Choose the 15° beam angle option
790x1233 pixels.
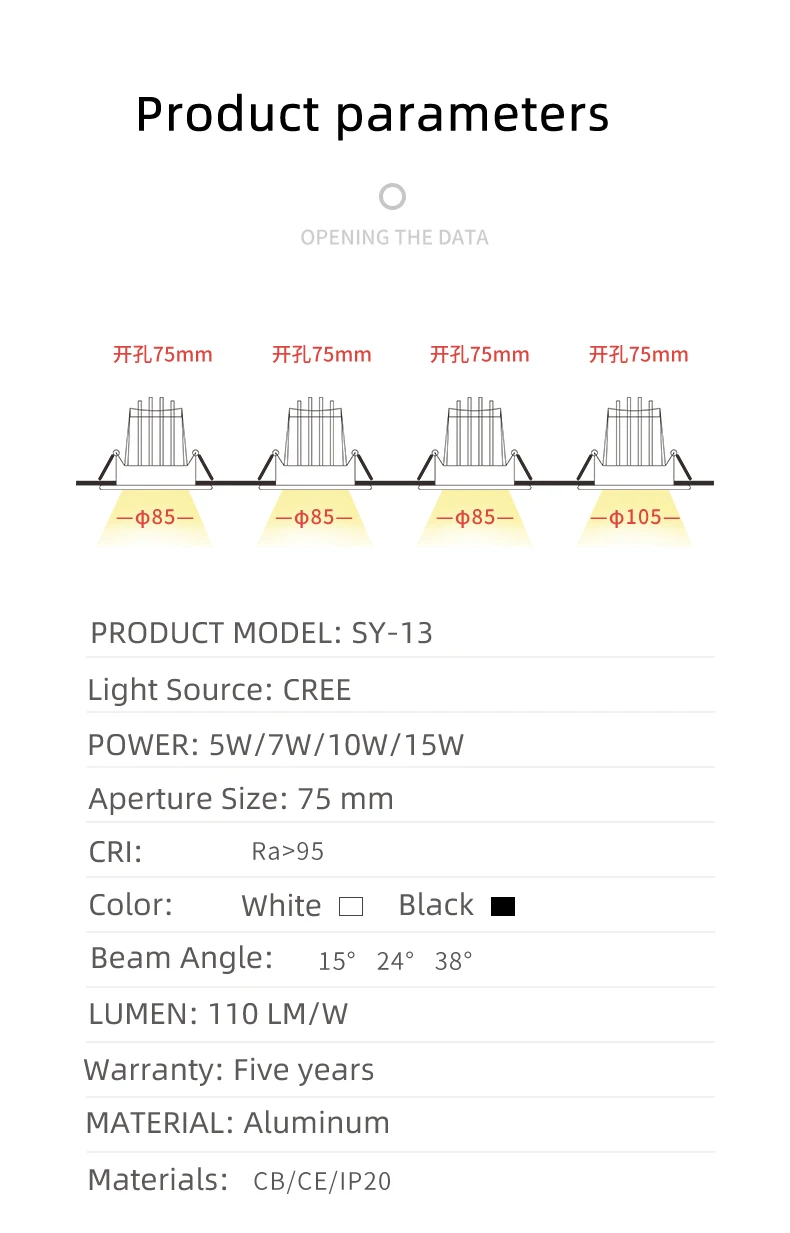pos(337,961)
